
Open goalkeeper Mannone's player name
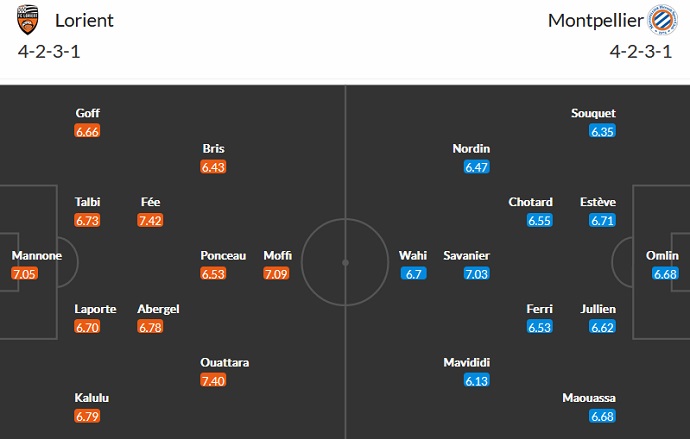click(x=37, y=256)
